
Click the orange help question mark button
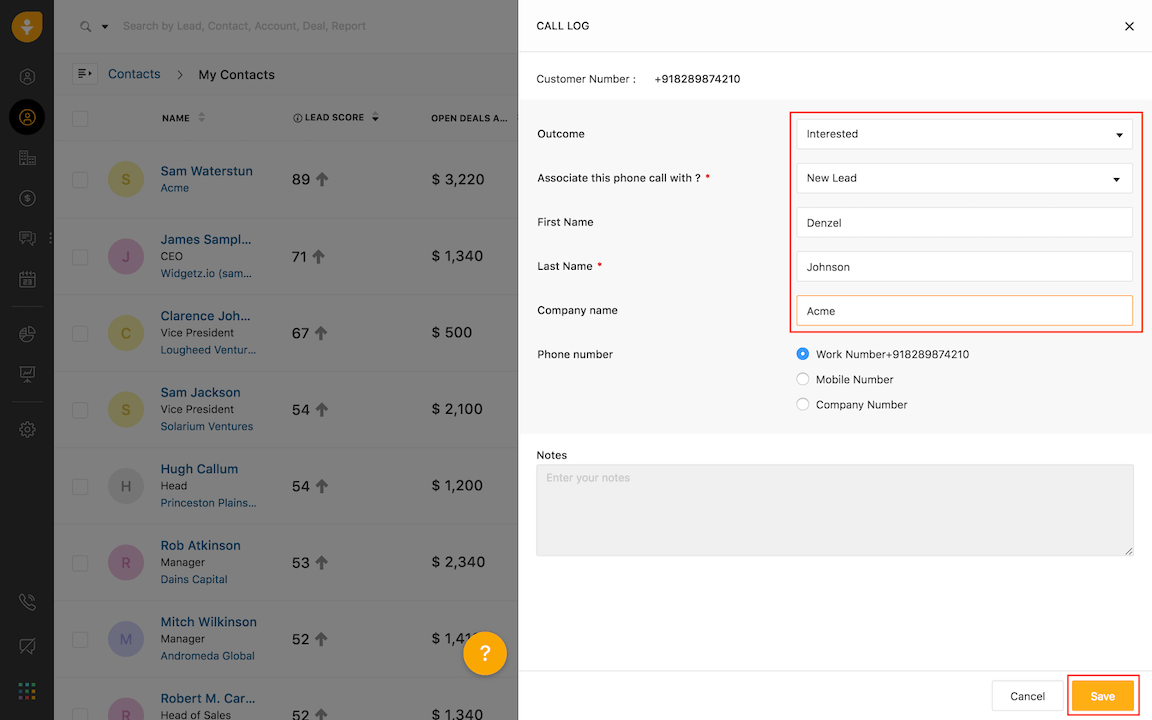(485, 653)
